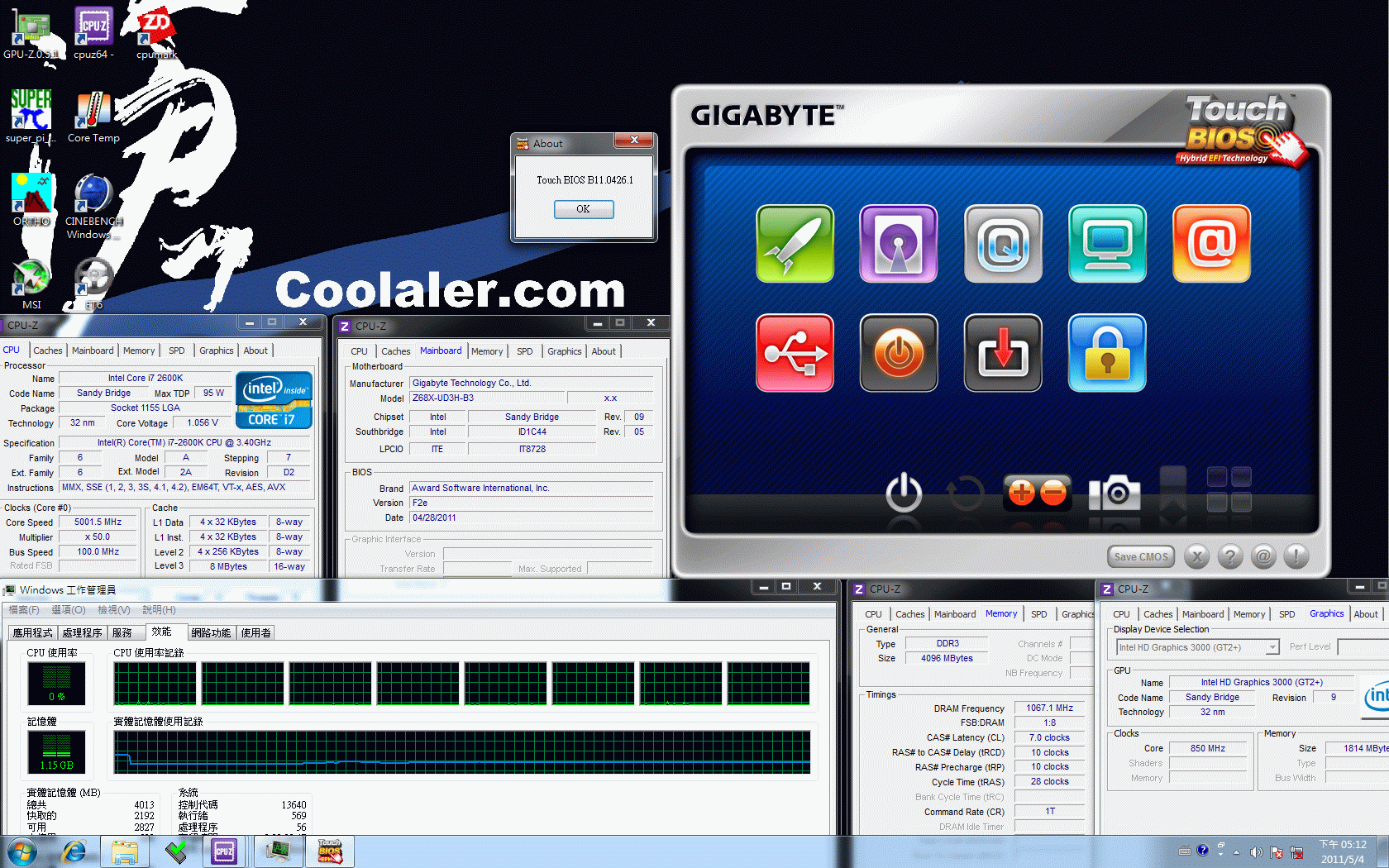Click the Save CMOS button
Screen dimensions: 1389x868
point(1141,556)
